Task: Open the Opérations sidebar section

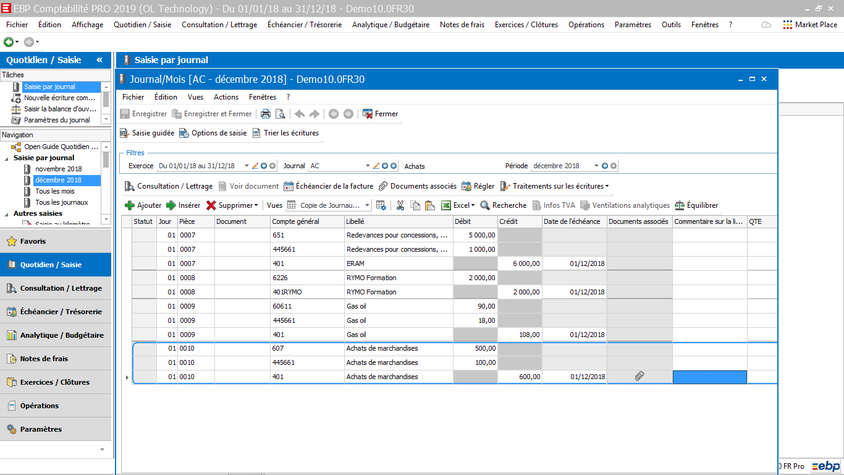Action: [55, 406]
